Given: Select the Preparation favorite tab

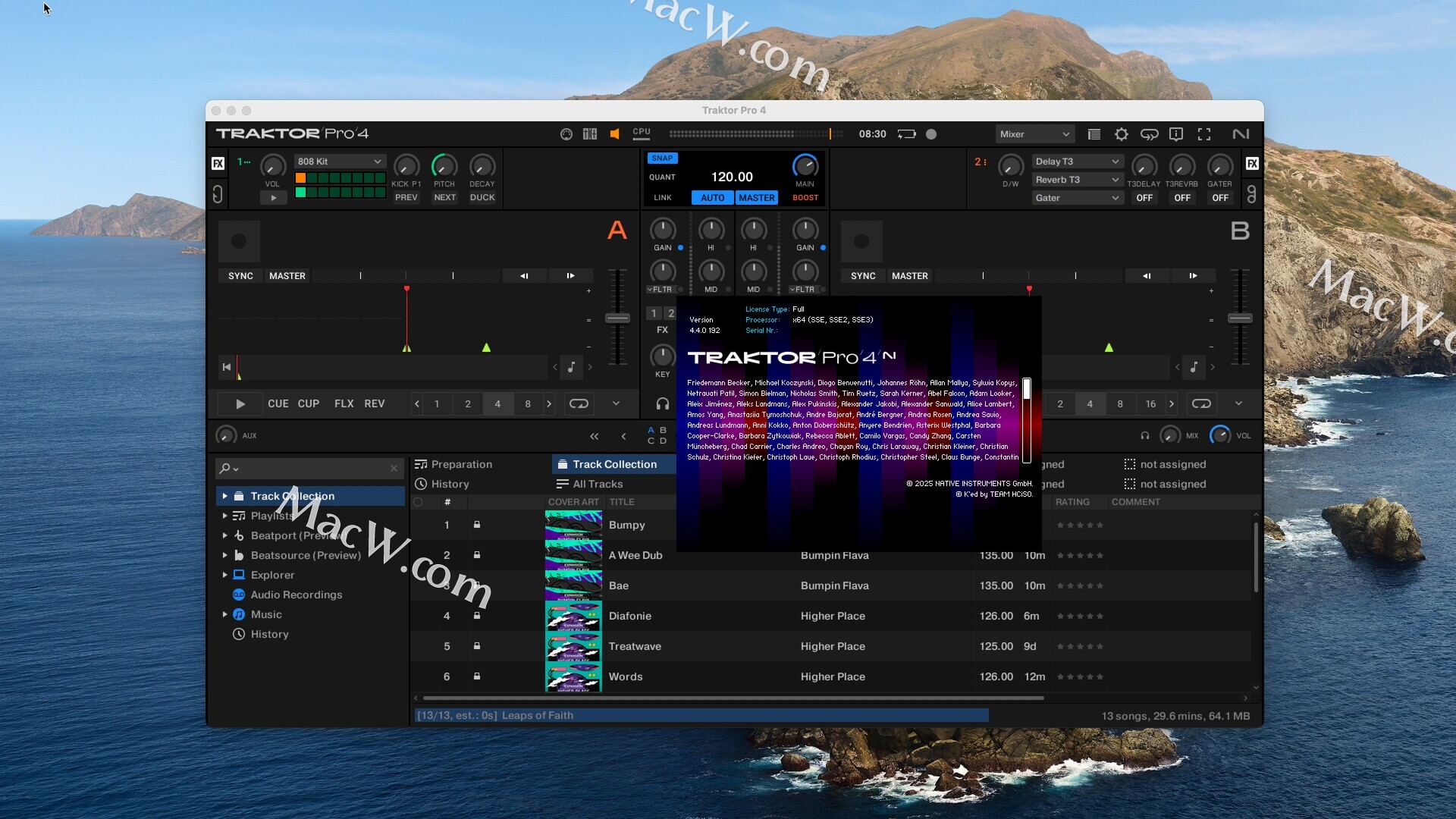Looking at the screenshot, I should coord(461,464).
